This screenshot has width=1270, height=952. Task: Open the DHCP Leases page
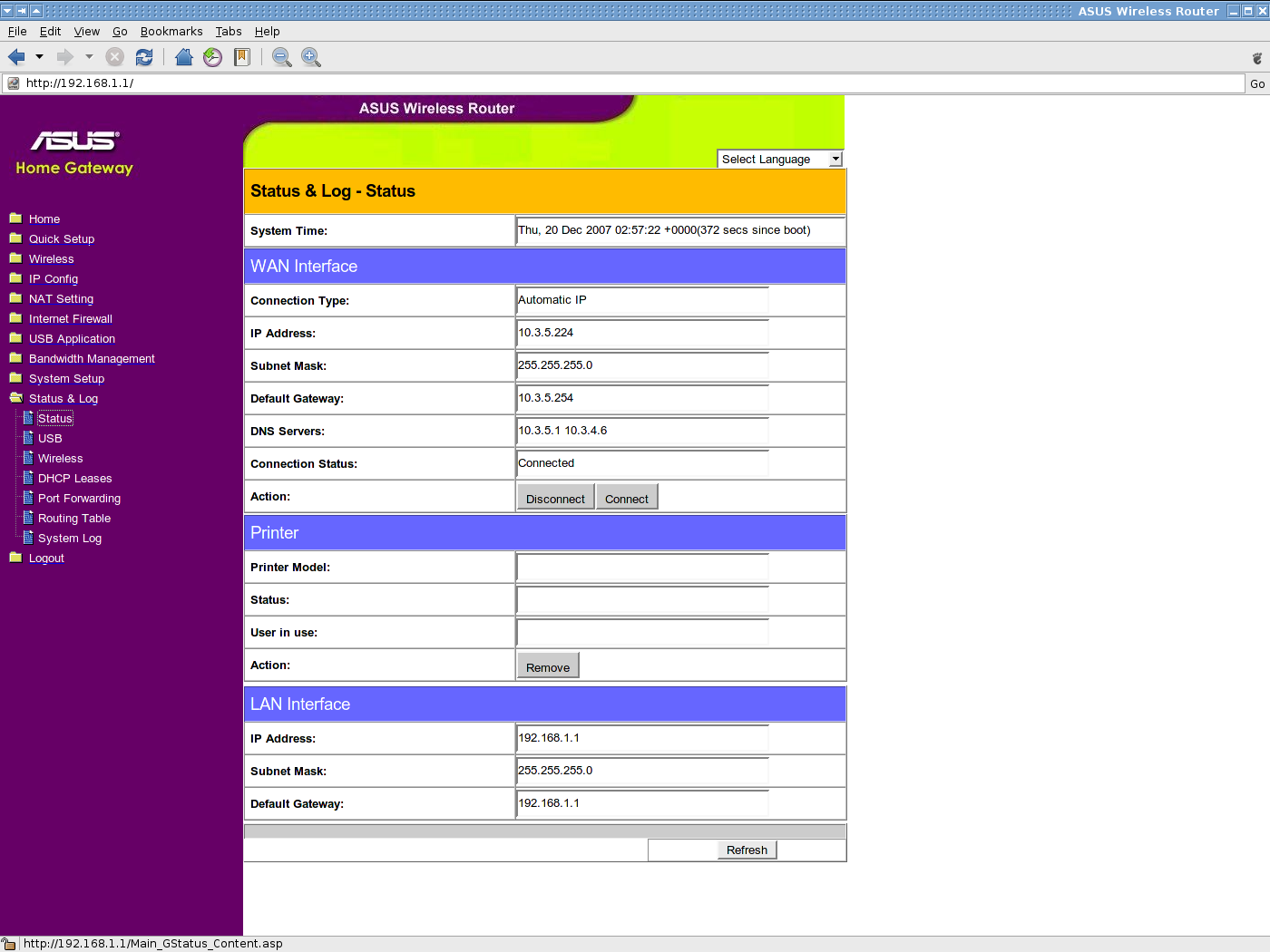tap(74, 478)
